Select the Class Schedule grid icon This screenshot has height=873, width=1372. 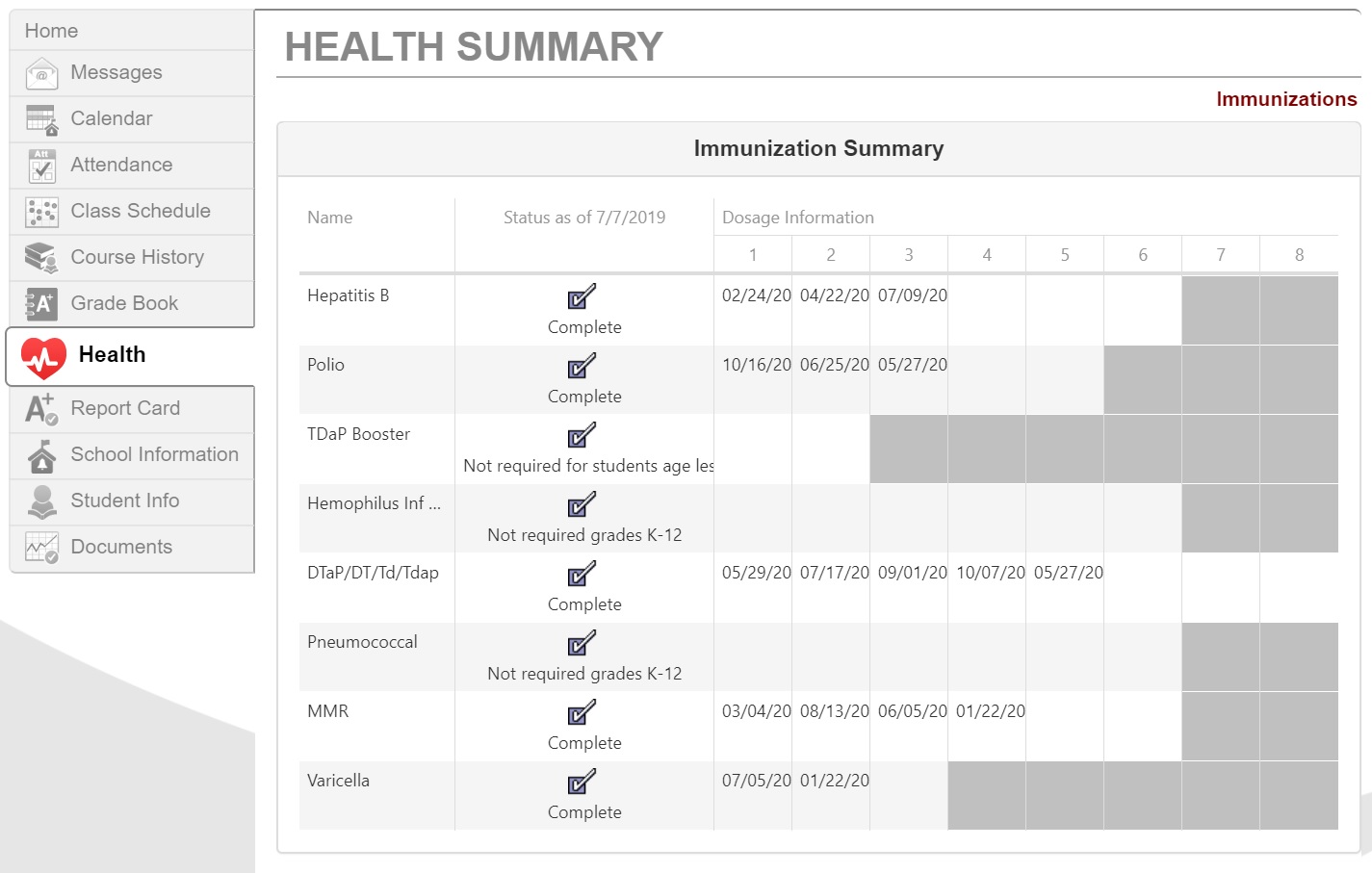[x=41, y=212]
